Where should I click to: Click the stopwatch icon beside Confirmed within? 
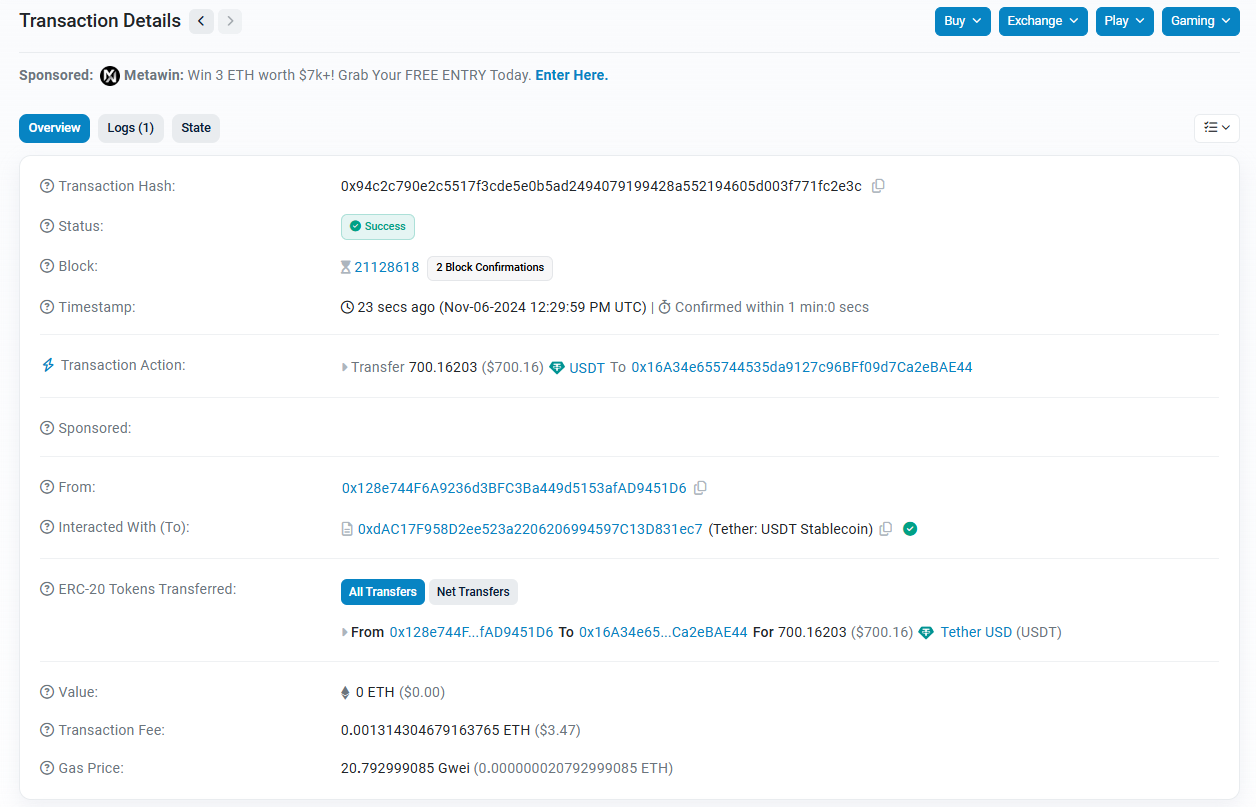664,307
